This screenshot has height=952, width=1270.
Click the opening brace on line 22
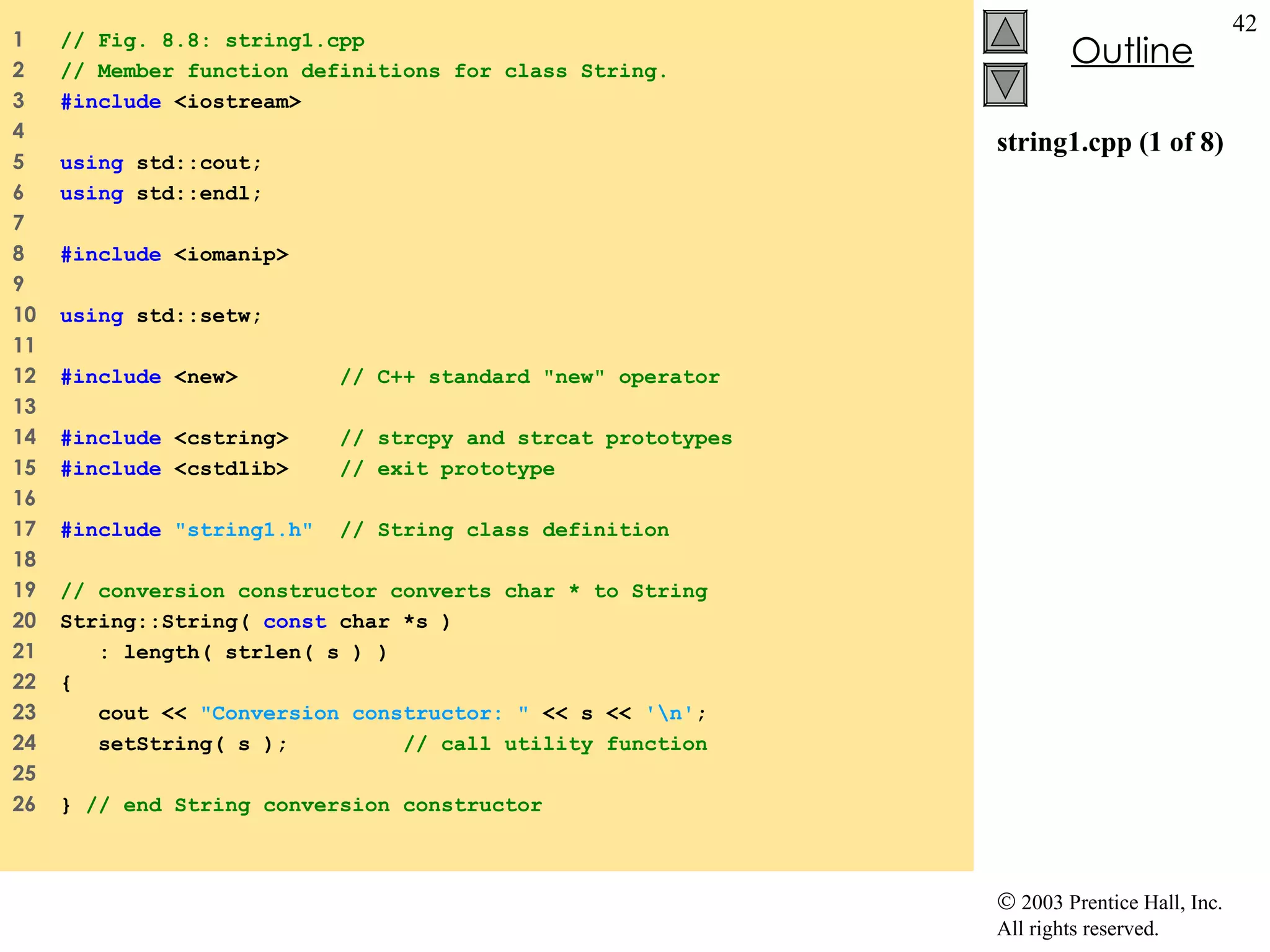click(66, 683)
